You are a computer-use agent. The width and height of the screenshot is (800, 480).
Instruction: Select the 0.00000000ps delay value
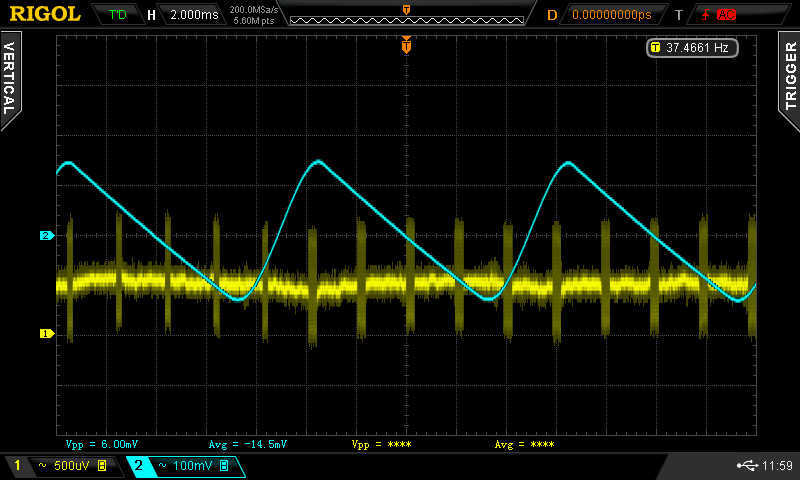pyautogui.click(x=612, y=15)
